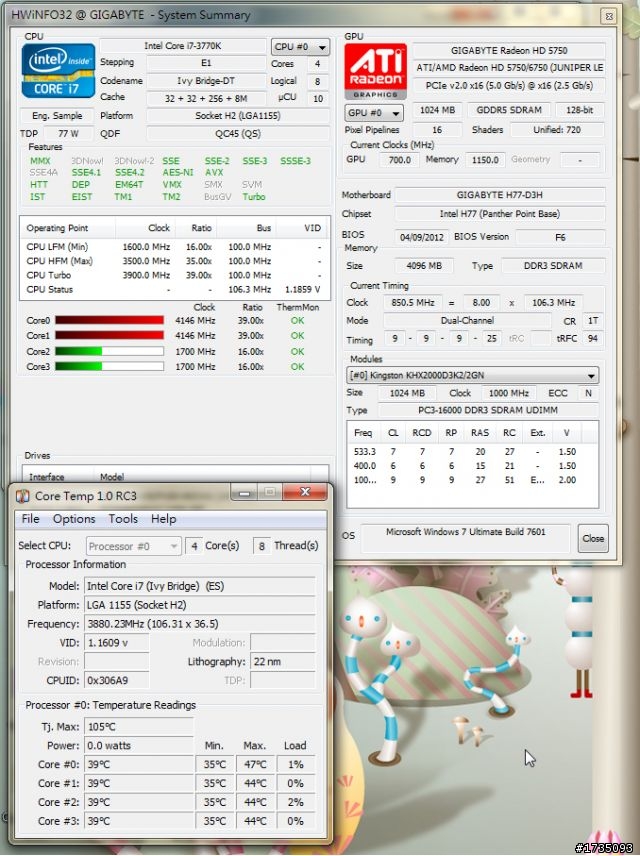The width and height of the screenshot is (640, 856).
Task: Open the GPU #0 selector dropdown
Action: point(374,113)
